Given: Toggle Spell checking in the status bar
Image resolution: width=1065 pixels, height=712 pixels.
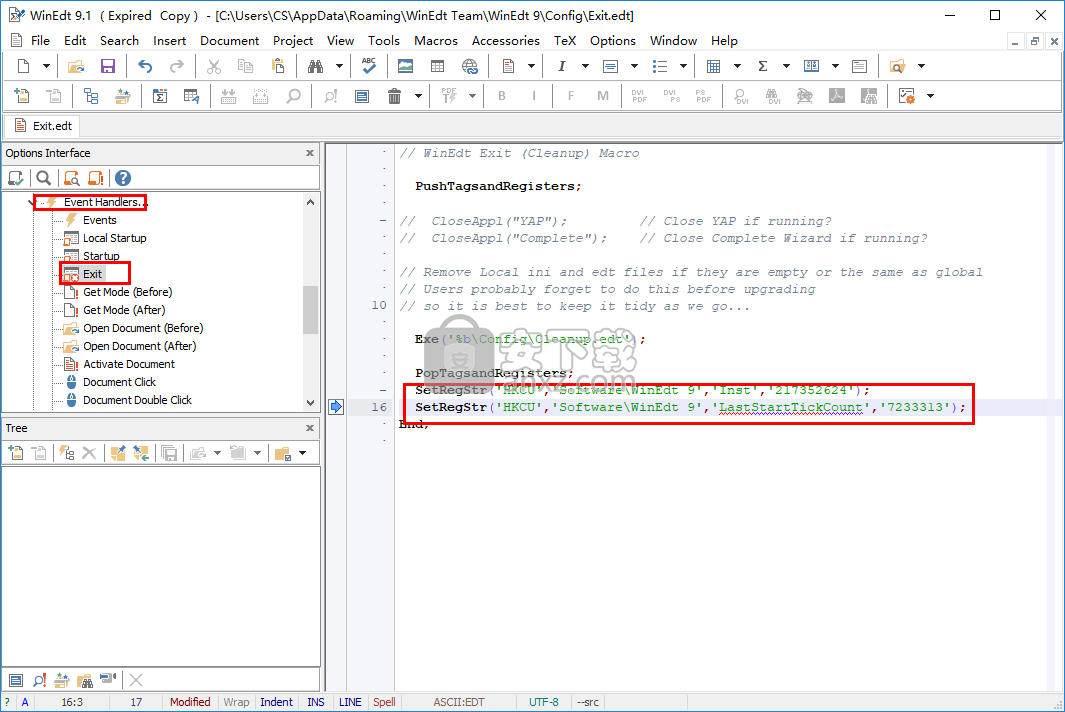Looking at the screenshot, I should click(384, 702).
